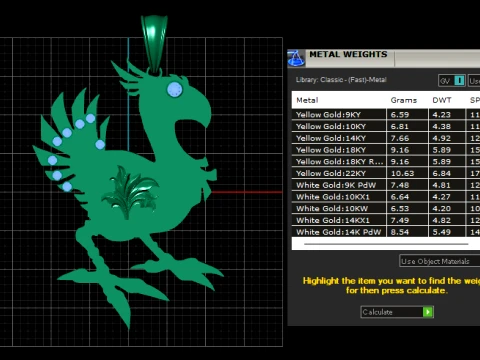Select the pendant bail at top
480x360 pixels.
154,43
